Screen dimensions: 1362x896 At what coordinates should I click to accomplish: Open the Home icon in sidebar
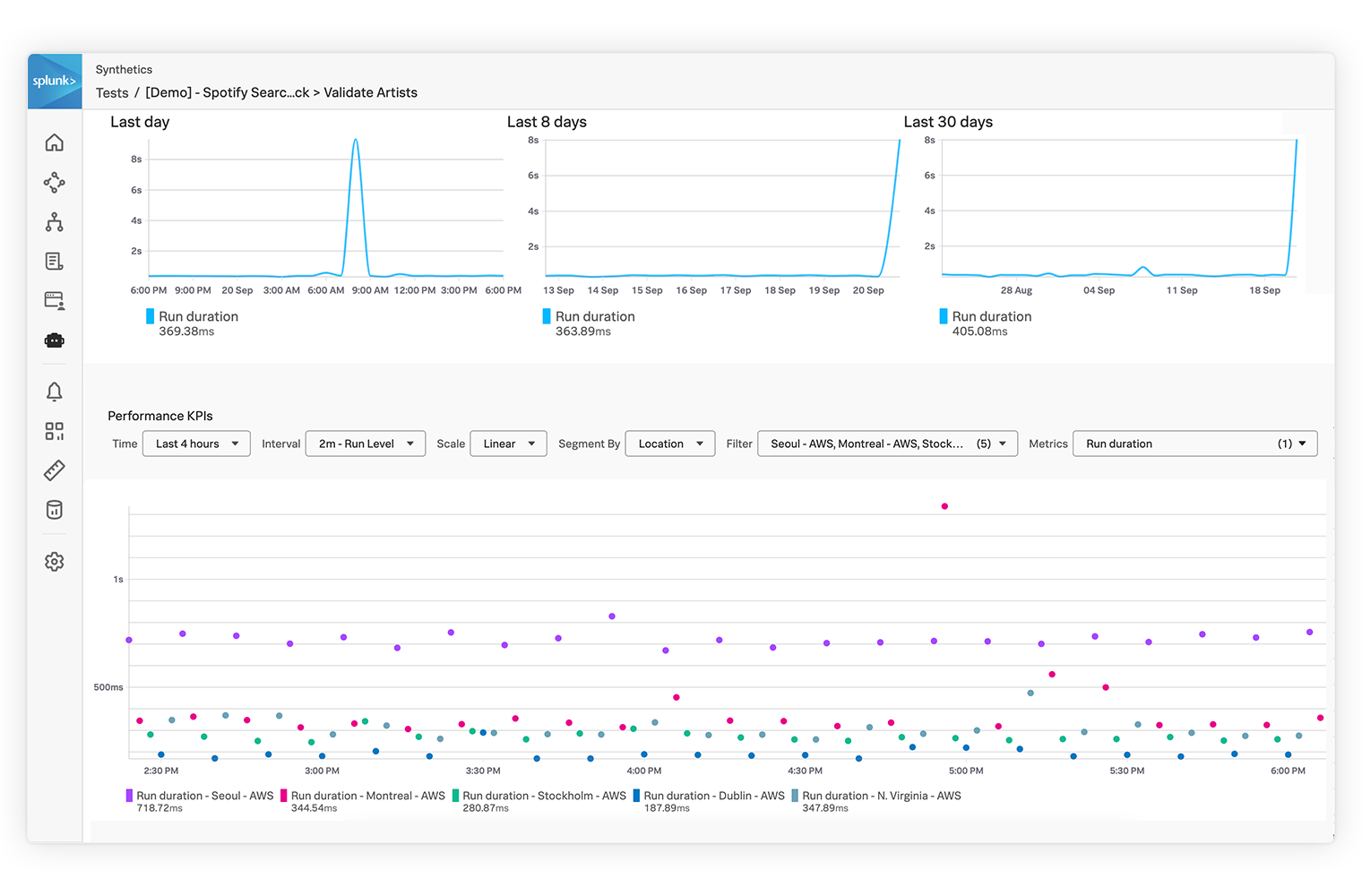[55, 142]
